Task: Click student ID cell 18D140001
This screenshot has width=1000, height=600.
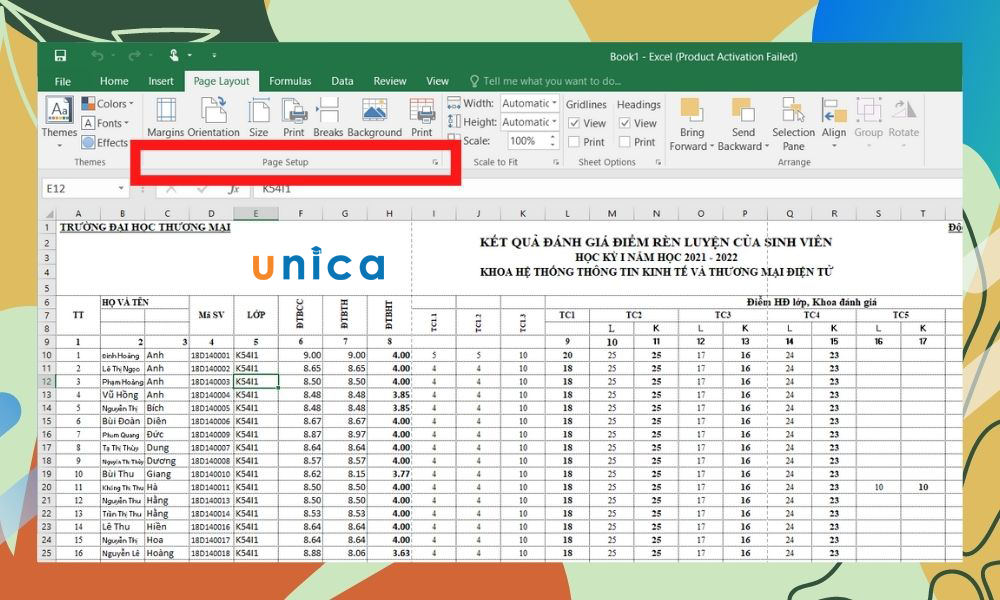Action: click(211, 355)
